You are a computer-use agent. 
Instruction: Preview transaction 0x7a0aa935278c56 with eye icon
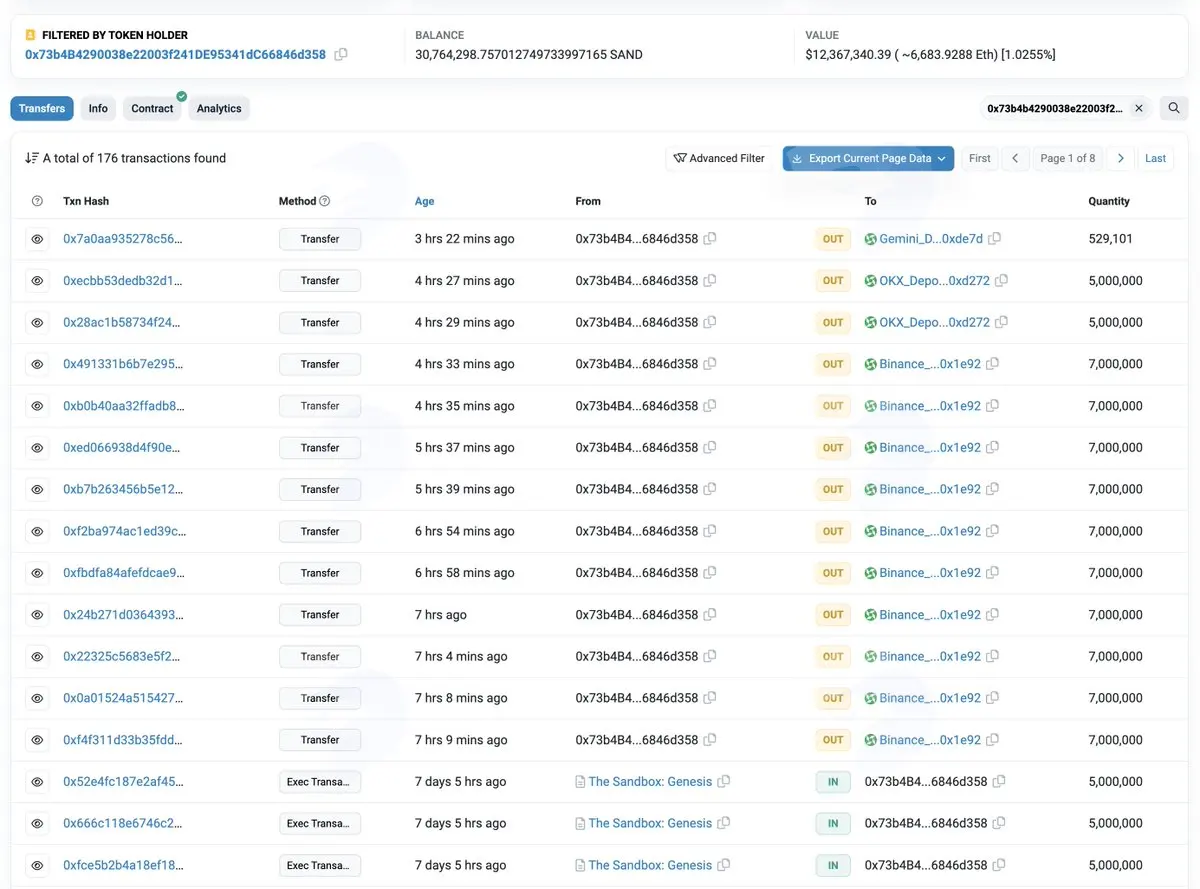tap(37, 239)
